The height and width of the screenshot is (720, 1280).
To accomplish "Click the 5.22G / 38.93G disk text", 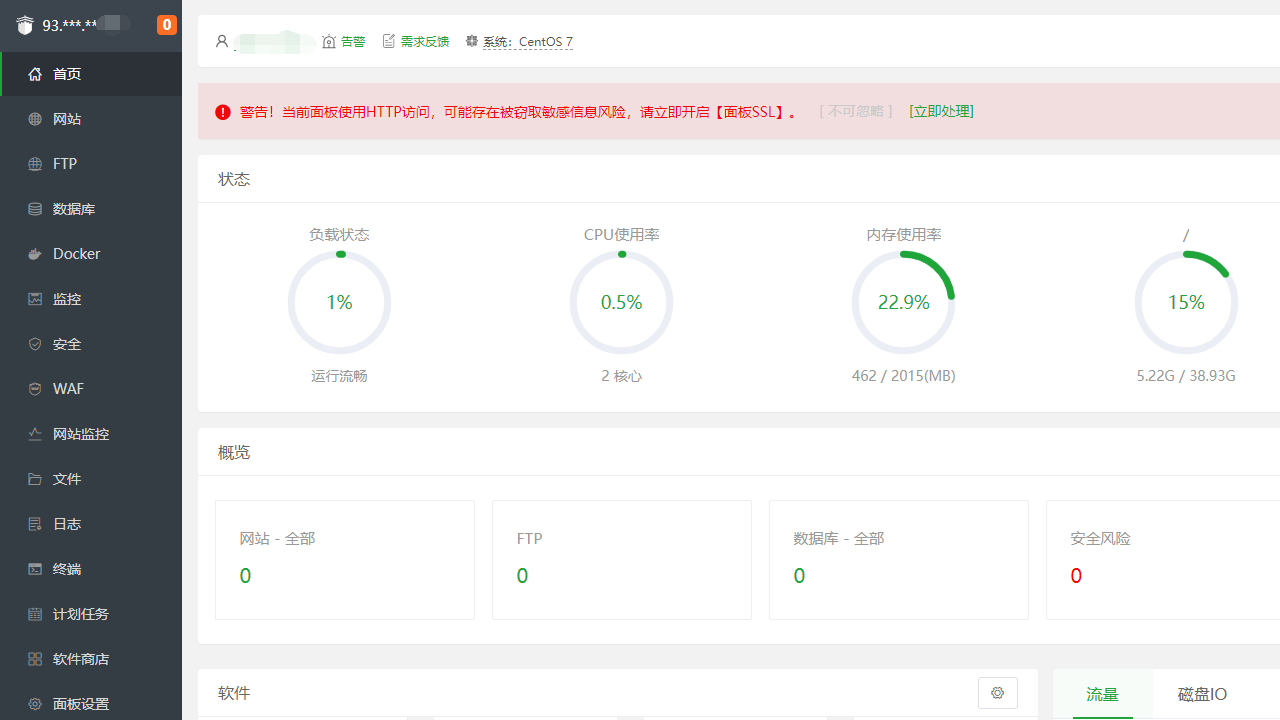I will click(x=1186, y=376).
